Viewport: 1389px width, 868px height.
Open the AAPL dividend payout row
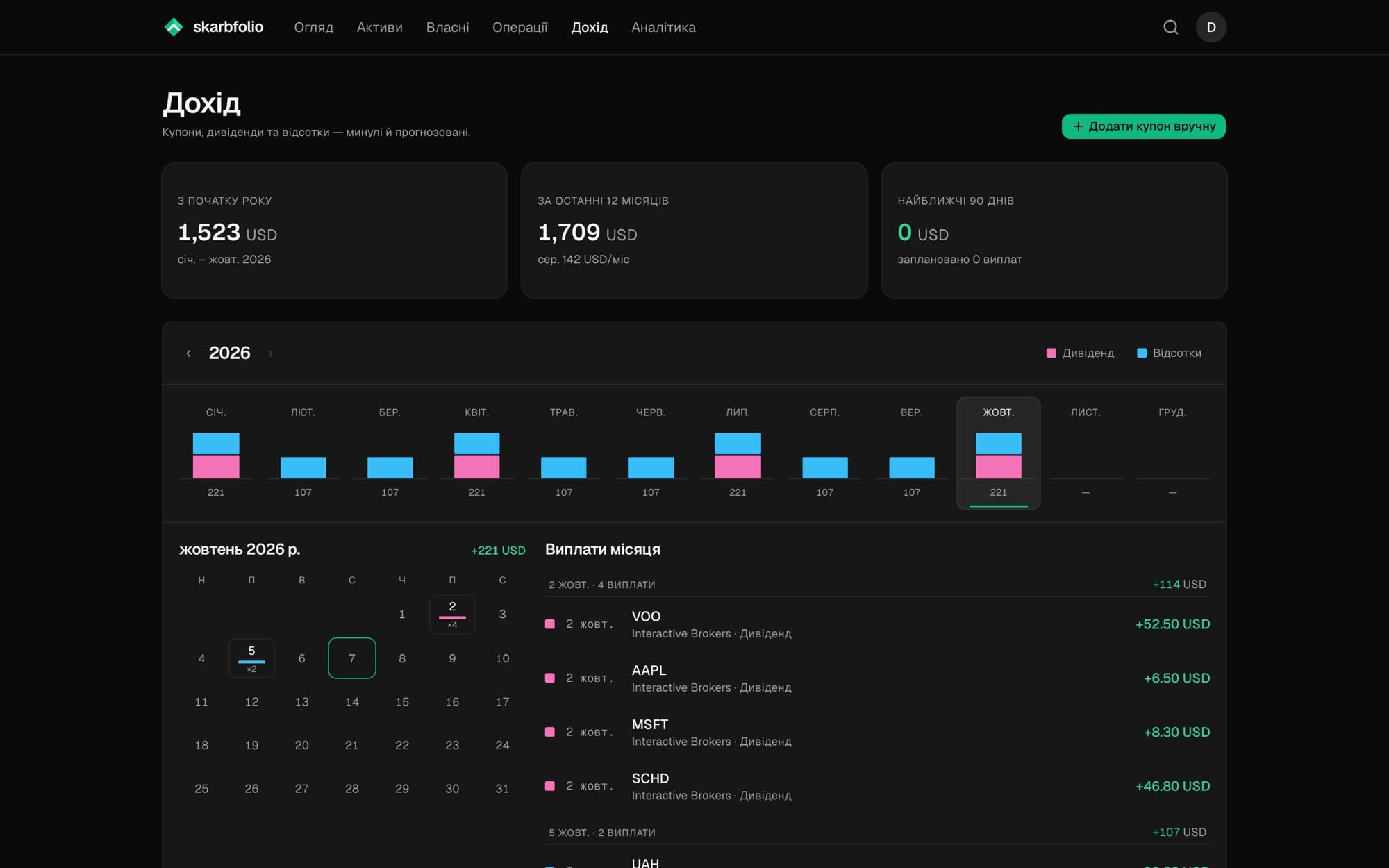pos(877,678)
